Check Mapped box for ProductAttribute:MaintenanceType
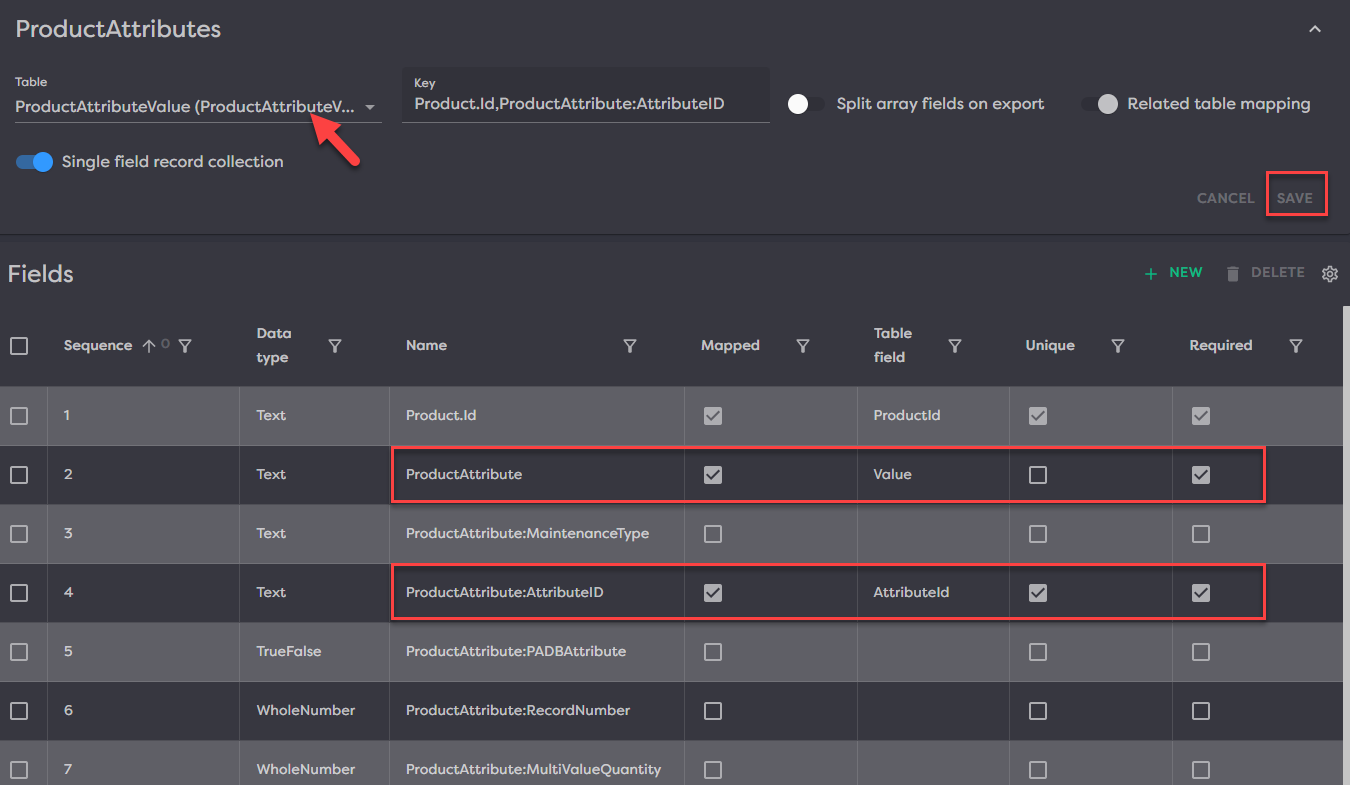This screenshot has width=1350, height=785. tap(713, 534)
